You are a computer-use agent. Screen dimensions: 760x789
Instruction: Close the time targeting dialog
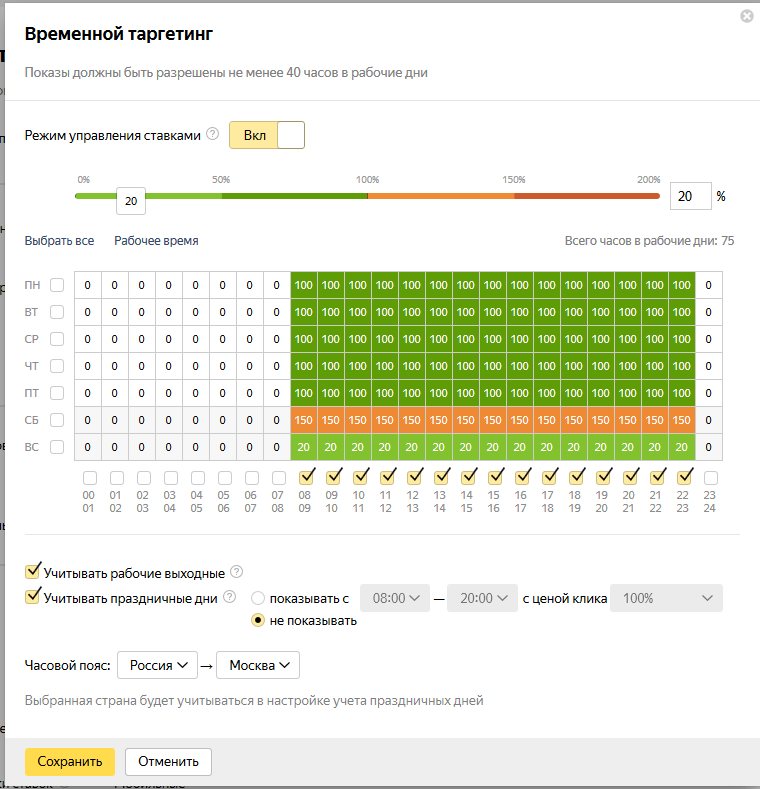pos(747,16)
